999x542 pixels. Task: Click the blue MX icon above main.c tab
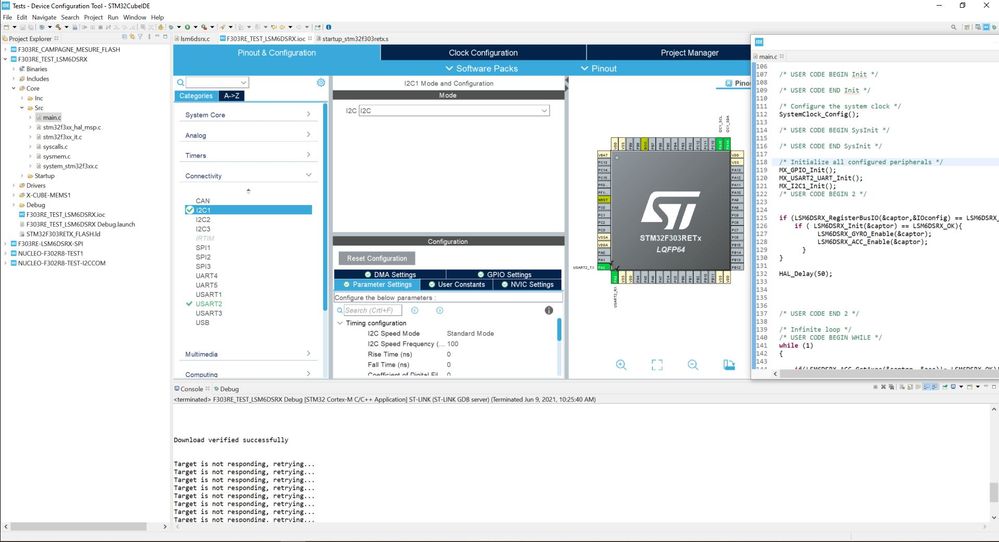click(759, 42)
